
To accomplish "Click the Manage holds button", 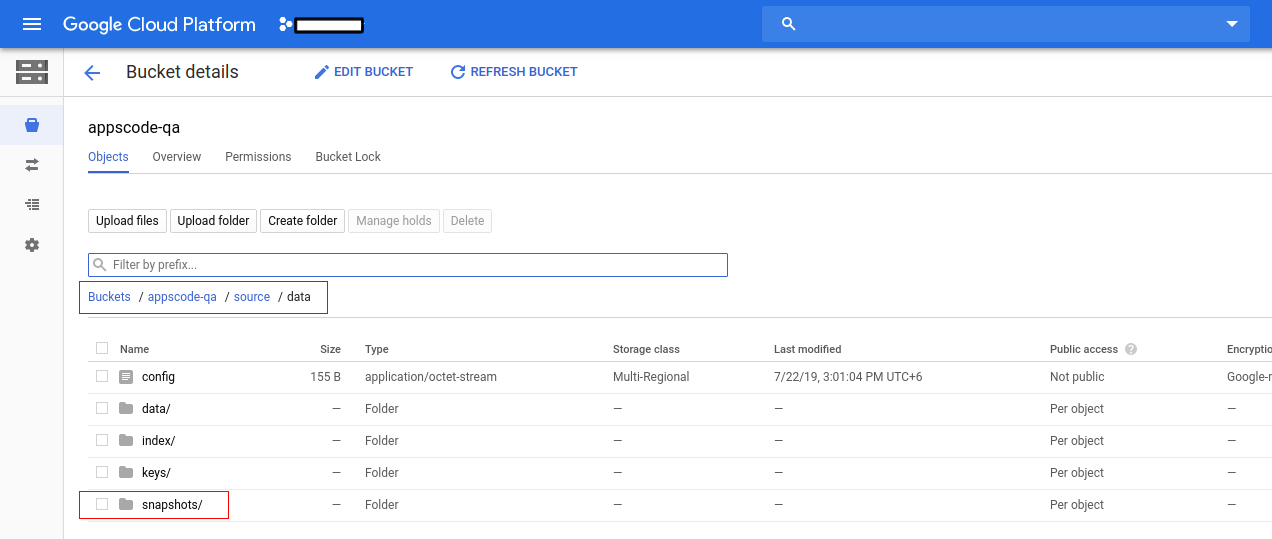I will [394, 221].
